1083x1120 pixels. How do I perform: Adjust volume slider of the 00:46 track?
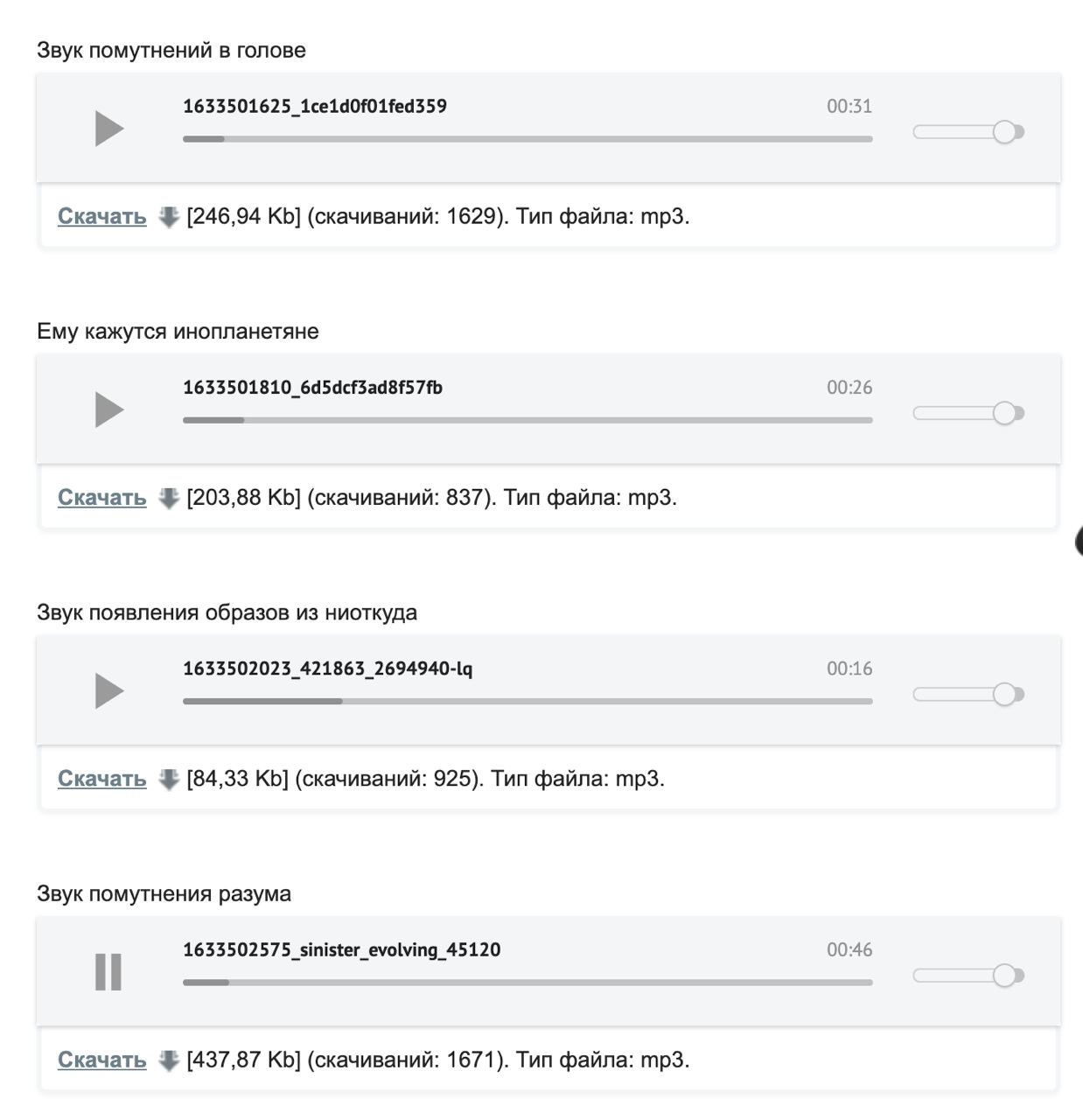click(968, 976)
